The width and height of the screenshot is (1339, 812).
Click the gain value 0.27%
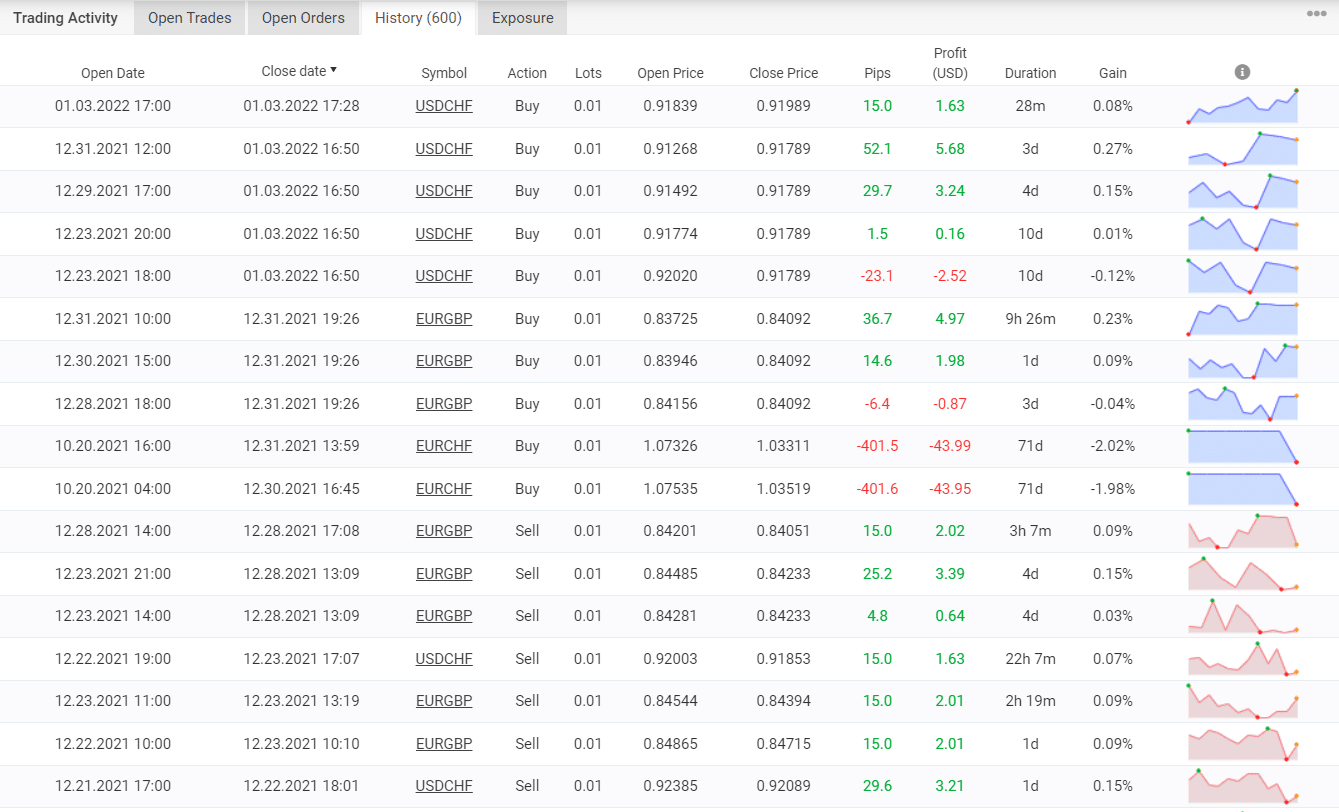point(1113,149)
